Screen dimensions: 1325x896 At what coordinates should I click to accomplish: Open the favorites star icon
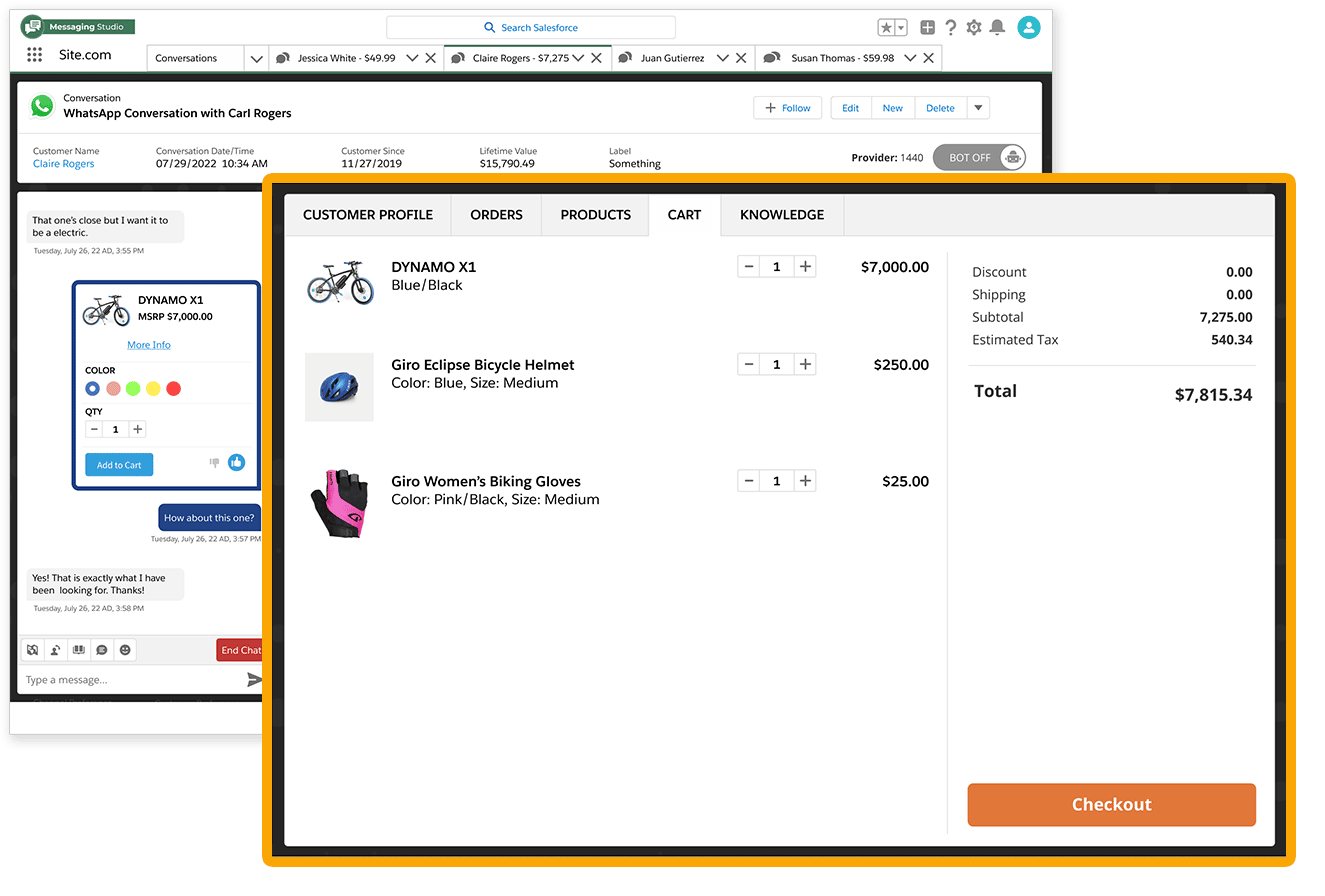point(886,28)
